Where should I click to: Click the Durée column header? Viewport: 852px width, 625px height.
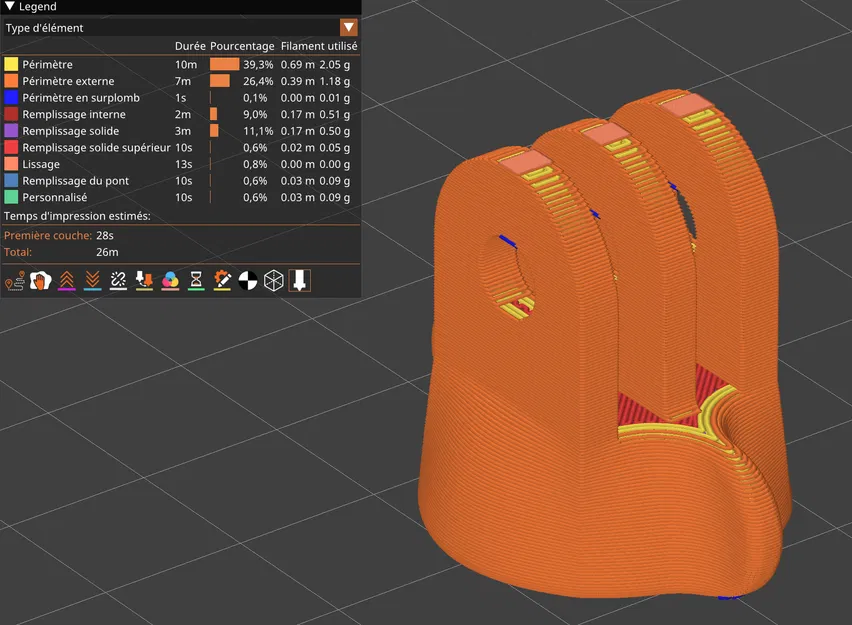[190, 46]
